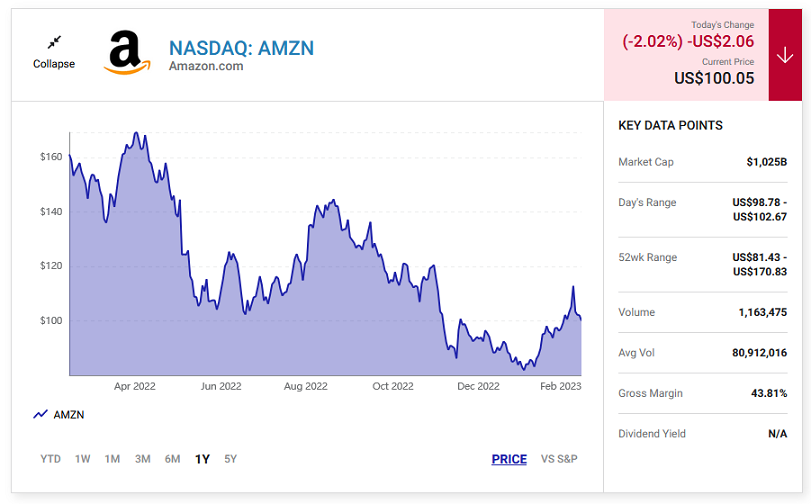This screenshot has width=811, height=504.
Task: Click the AMZN legend line icon
Action: pyautogui.click(x=41, y=414)
